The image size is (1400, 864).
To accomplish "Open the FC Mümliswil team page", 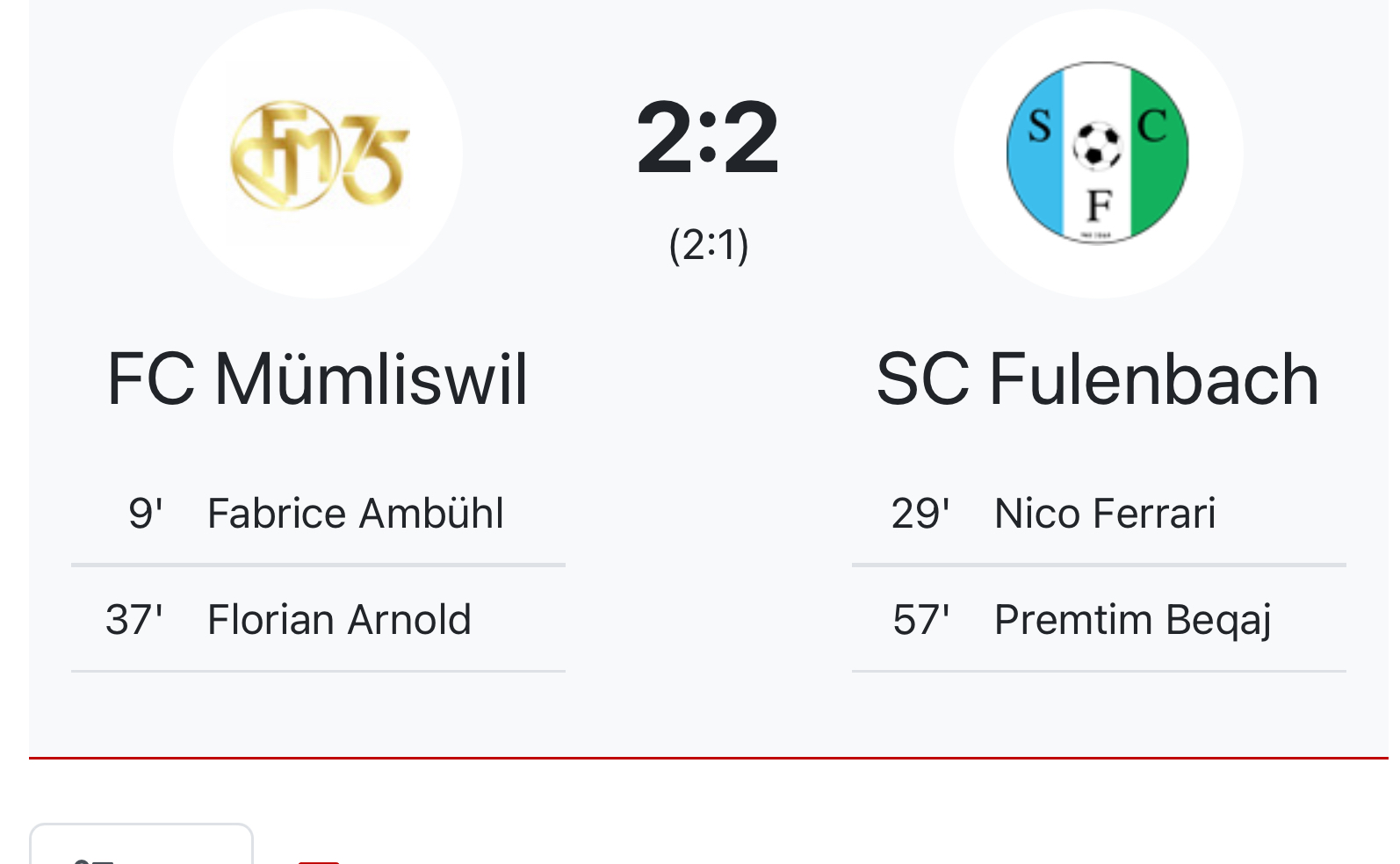I will pyautogui.click(x=318, y=379).
